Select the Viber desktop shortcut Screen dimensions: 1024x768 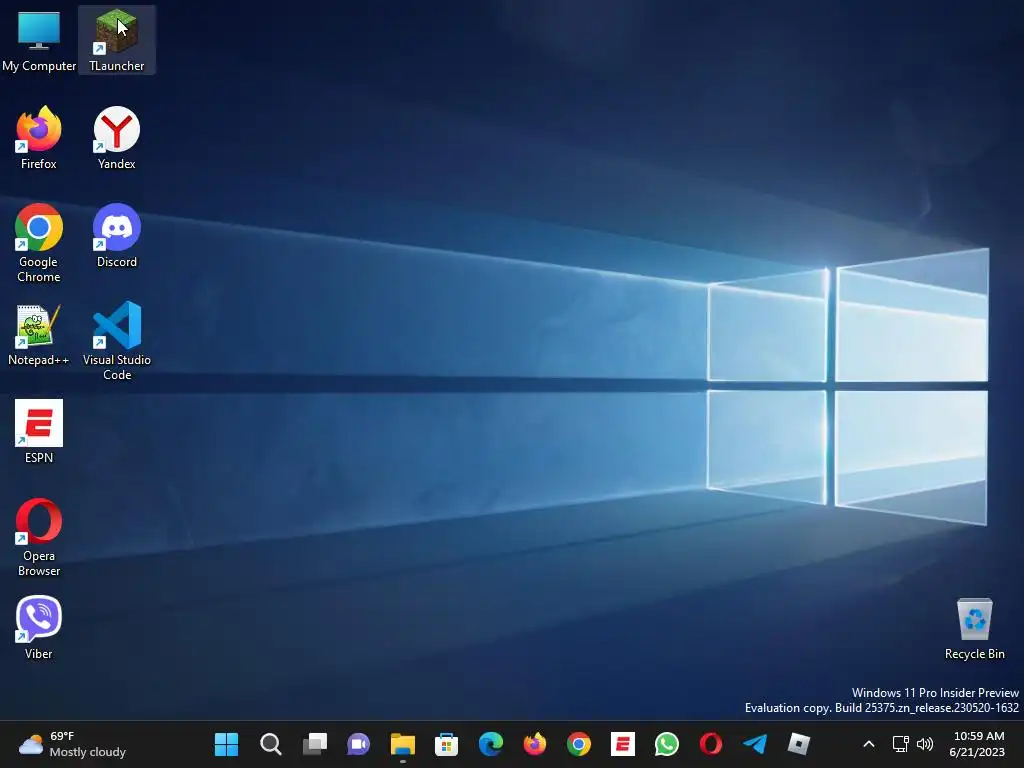click(39, 628)
